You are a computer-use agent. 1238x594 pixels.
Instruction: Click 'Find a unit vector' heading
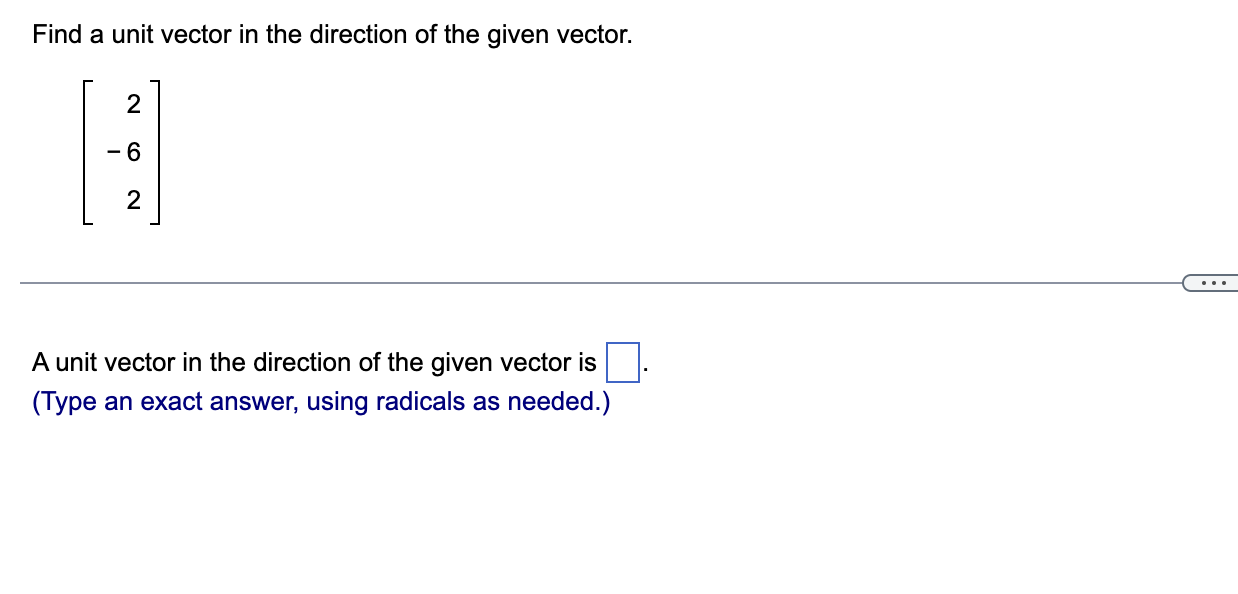120,34
